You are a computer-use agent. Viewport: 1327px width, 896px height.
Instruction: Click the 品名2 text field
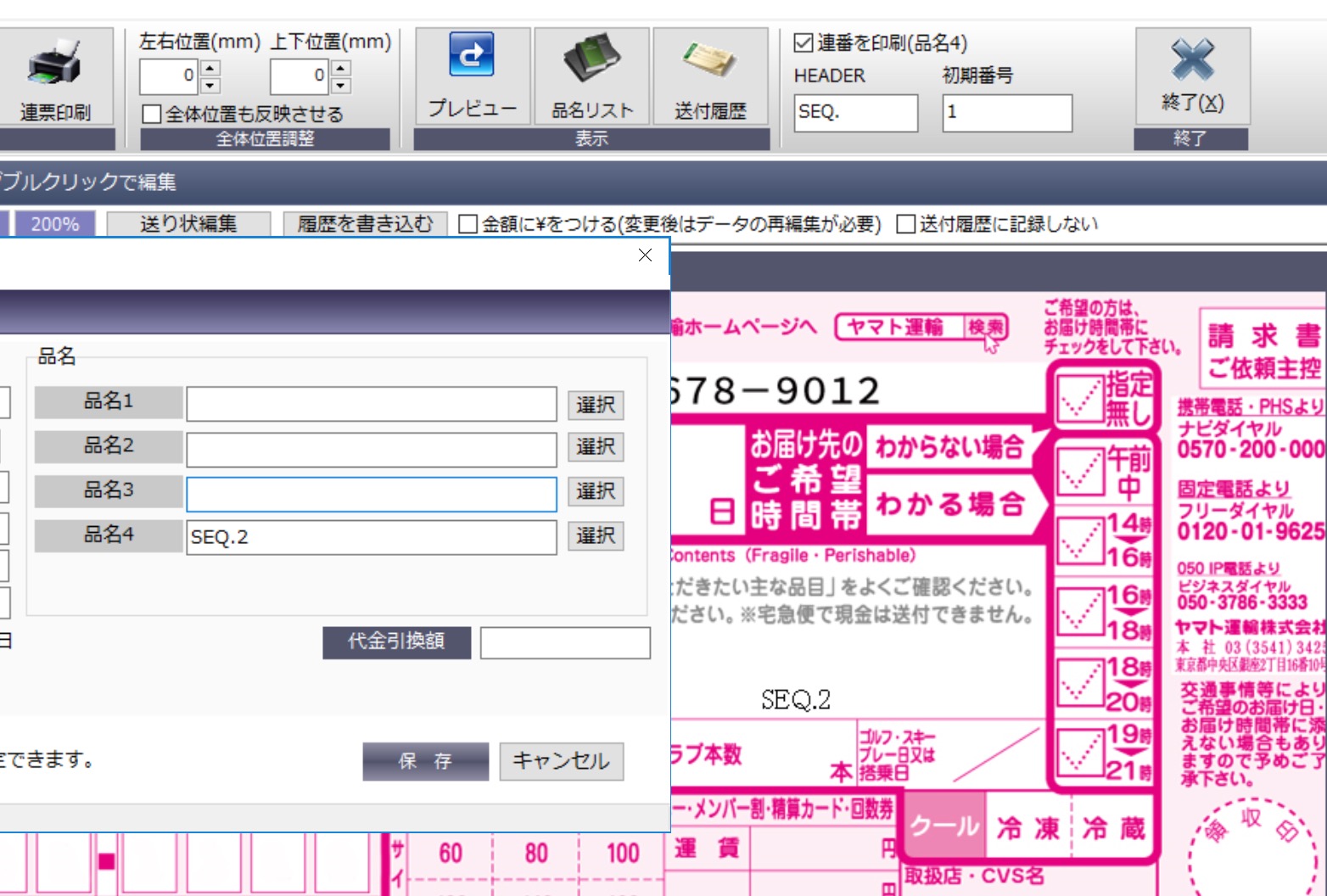(x=372, y=448)
